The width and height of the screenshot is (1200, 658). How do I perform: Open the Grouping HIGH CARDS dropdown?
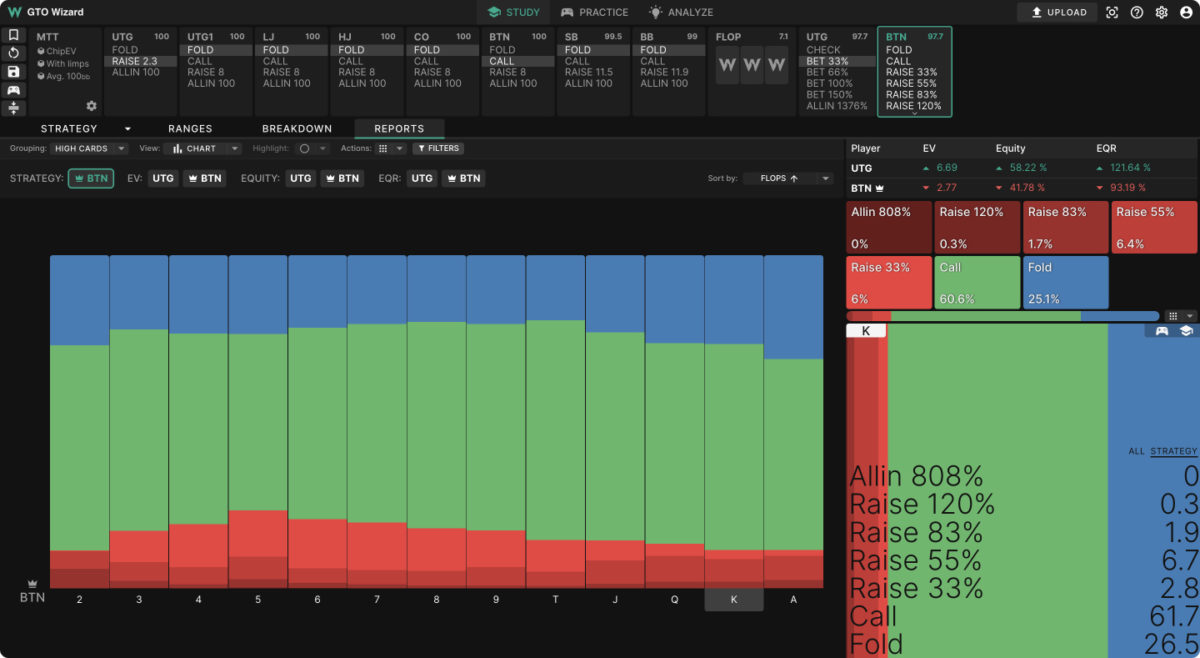tap(90, 148)
